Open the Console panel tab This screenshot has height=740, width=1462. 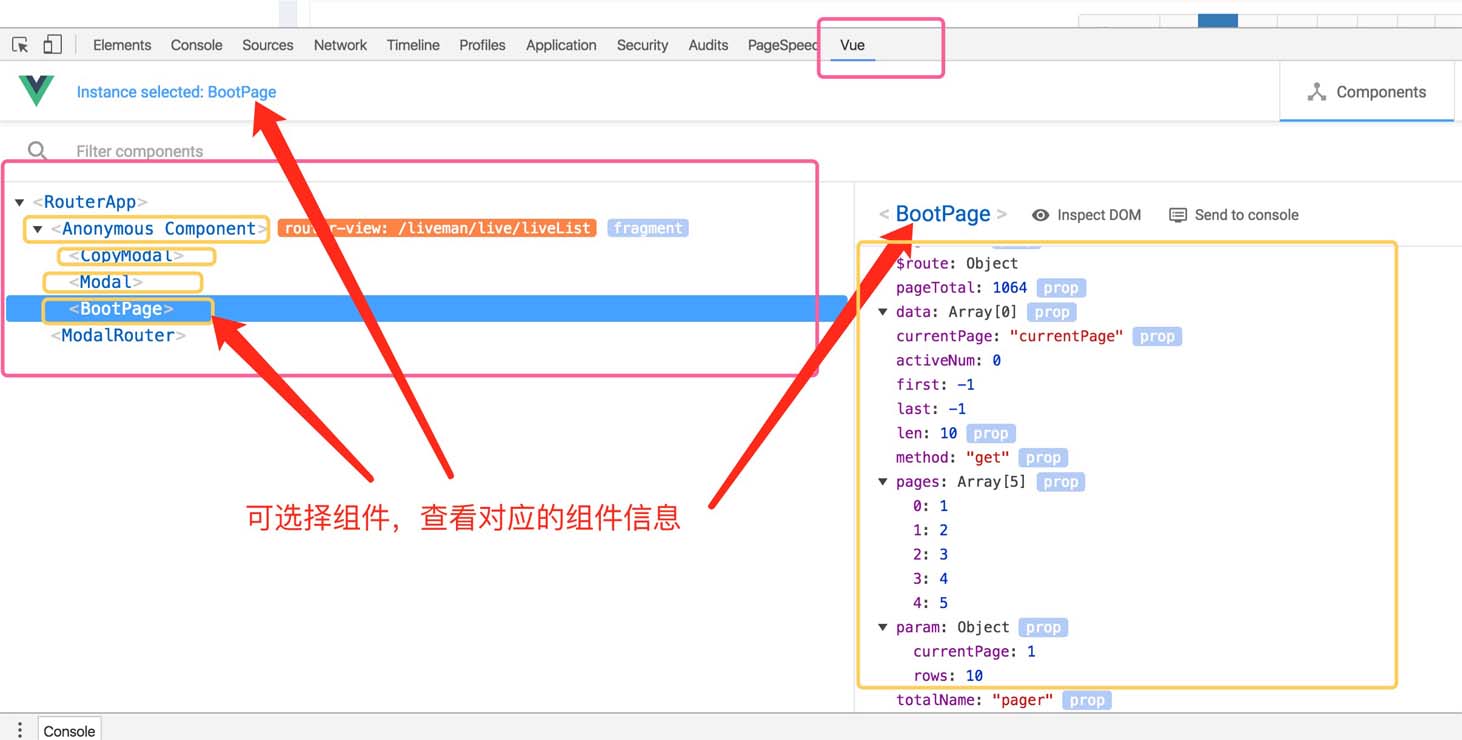(196, 45)
